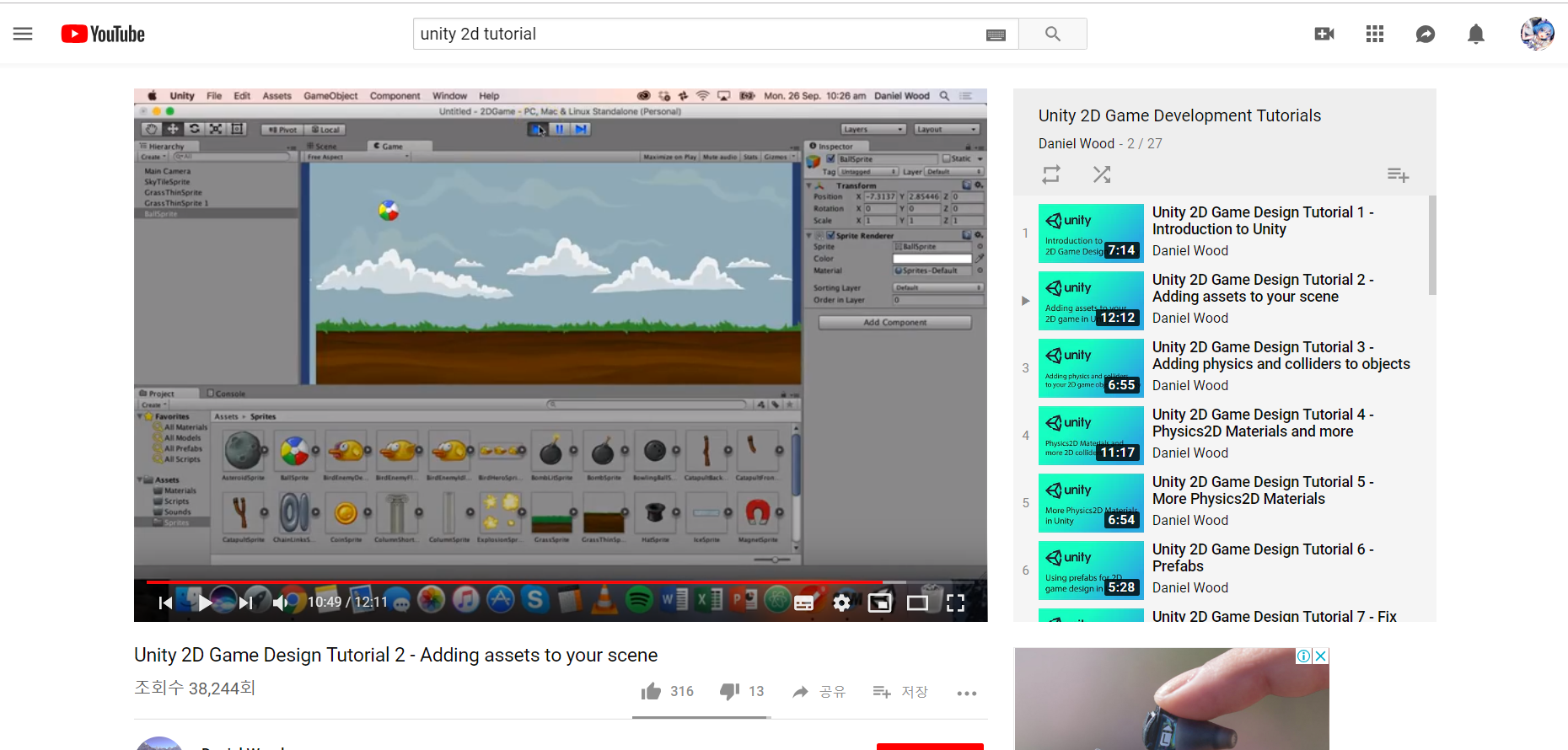The width and height of the screenshot is (1568, 750).
Task: Skip to previous video in player
Action: pos(165,603)
